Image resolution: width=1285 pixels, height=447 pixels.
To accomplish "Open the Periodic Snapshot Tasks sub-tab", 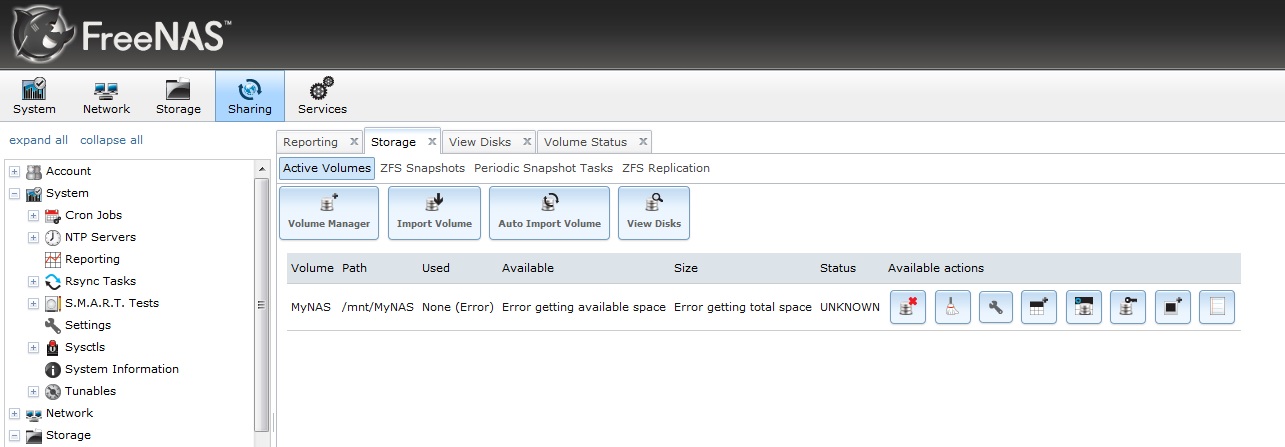I will (x=543, y=168).
